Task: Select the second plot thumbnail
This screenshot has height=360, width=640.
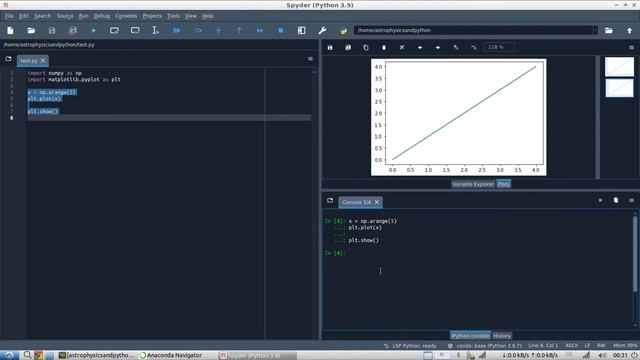Action: pos(619,87)
